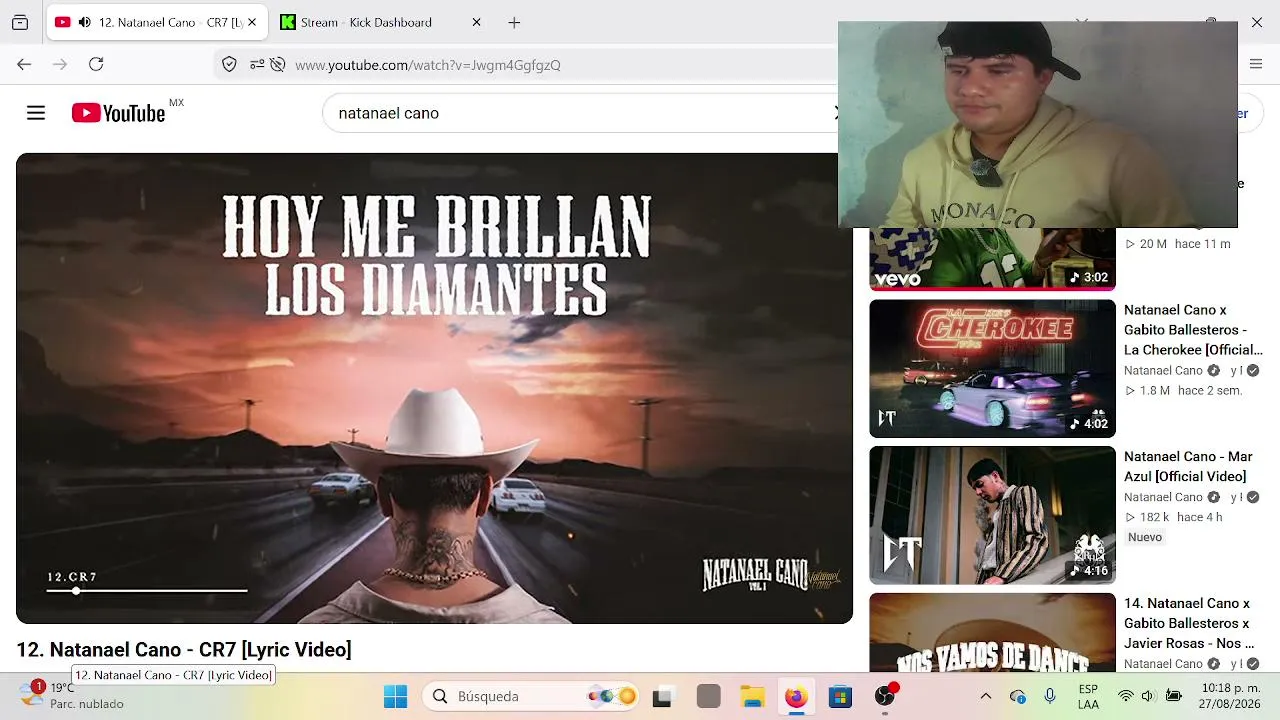1280x720 pixels.
Task: Click the '20 M hace 11 m' view count text
Action: click(1178, 244)
